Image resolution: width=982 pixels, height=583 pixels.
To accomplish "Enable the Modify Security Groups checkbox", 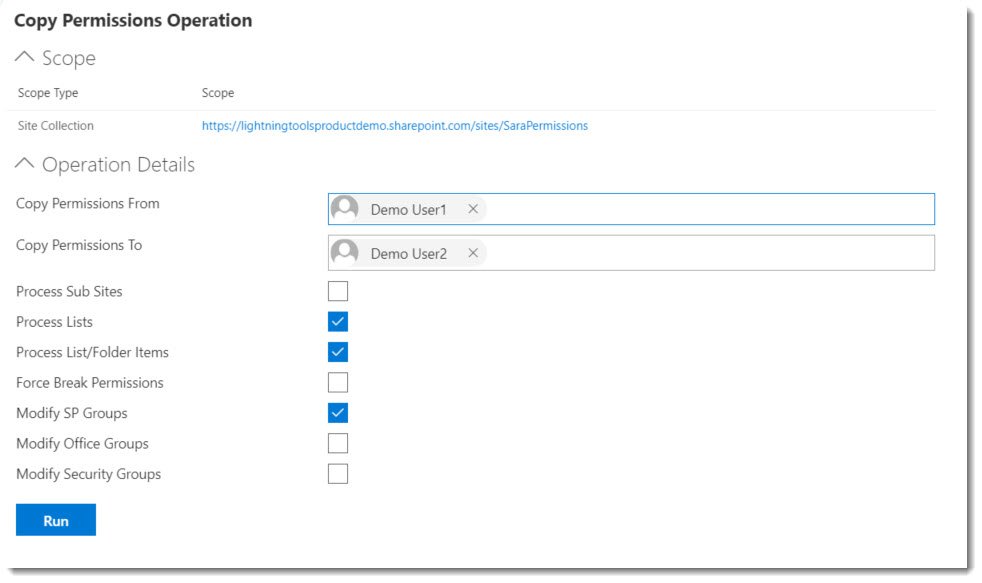I will [x=338, y=474].
